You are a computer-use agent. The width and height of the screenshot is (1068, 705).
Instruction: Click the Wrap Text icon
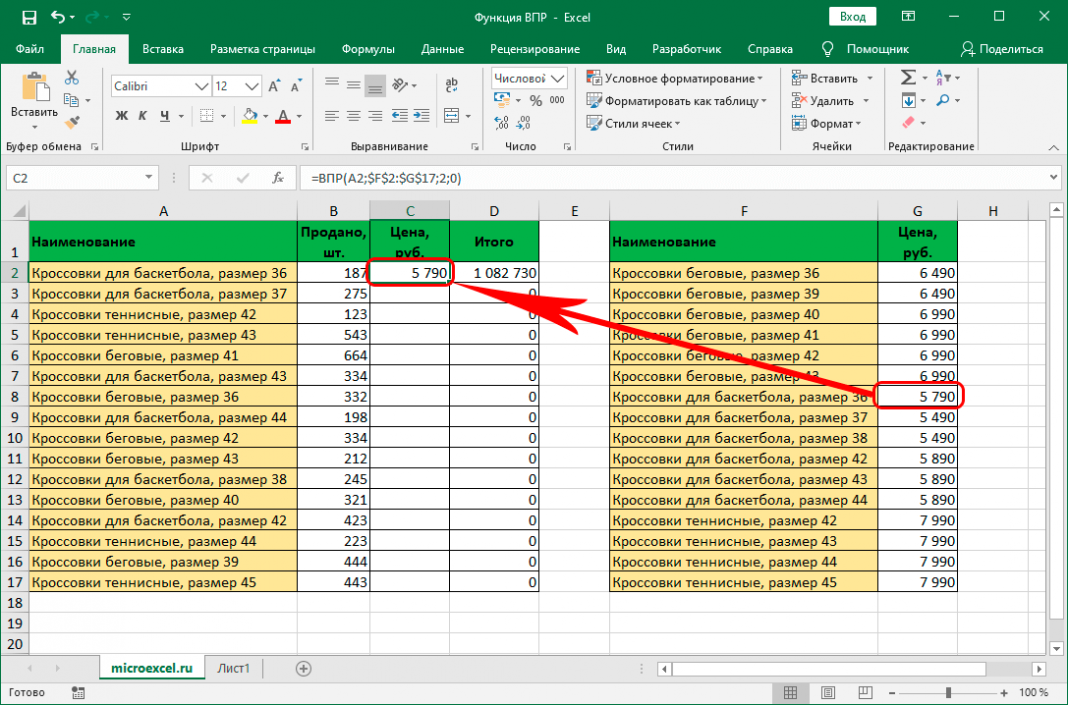coord(451,86)
